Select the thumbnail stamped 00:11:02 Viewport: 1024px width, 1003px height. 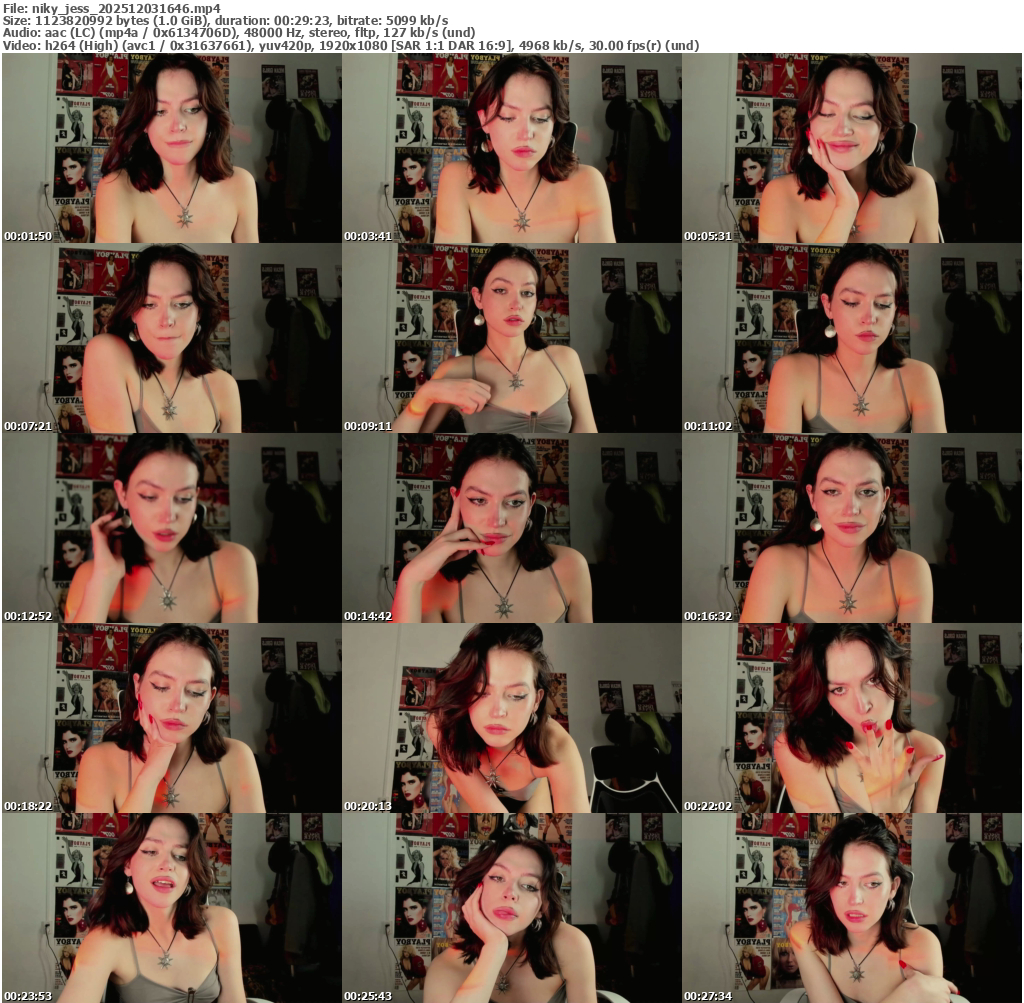pos(852,338)
